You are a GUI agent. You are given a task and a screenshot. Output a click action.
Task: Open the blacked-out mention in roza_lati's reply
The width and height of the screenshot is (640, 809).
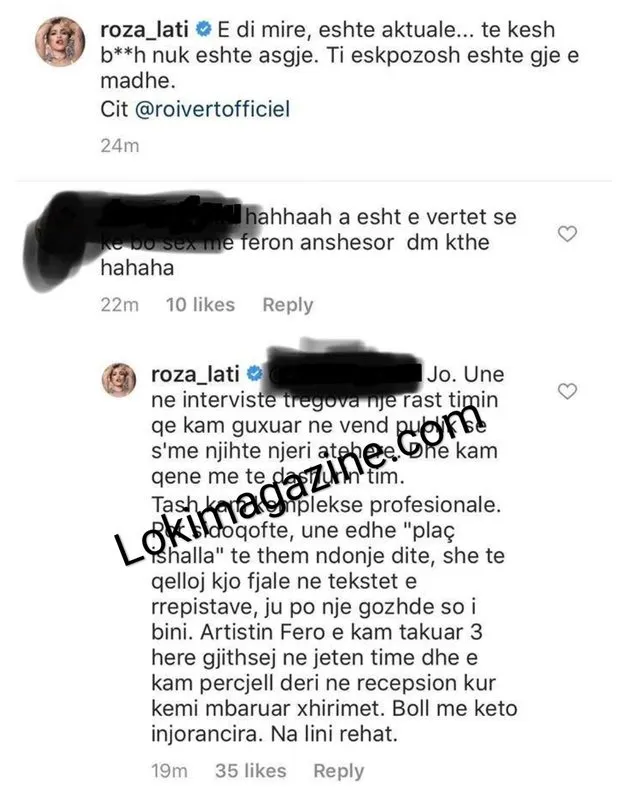click(344, 373)
